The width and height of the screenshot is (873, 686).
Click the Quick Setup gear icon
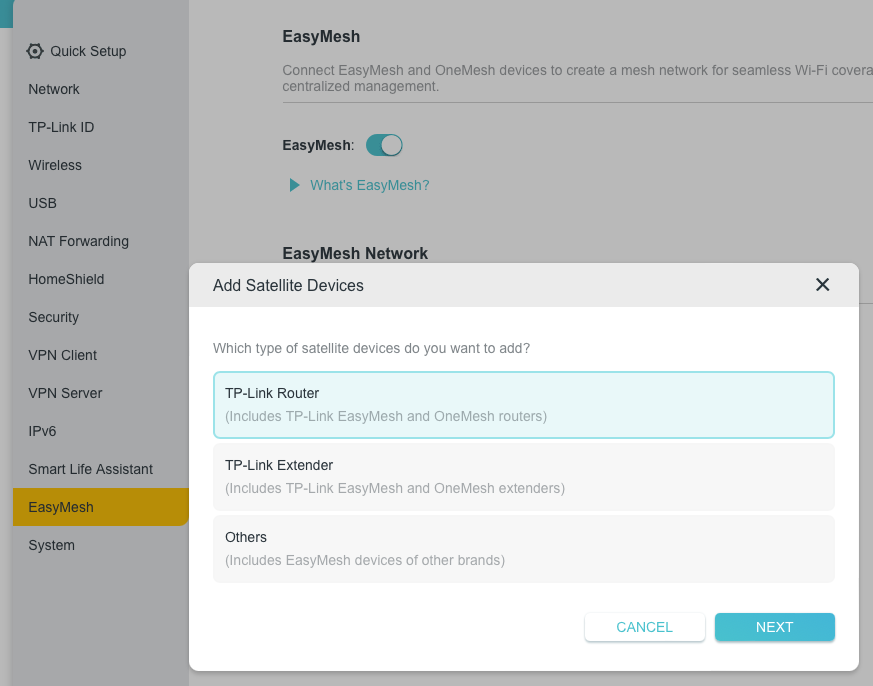(x=35, y=51)
